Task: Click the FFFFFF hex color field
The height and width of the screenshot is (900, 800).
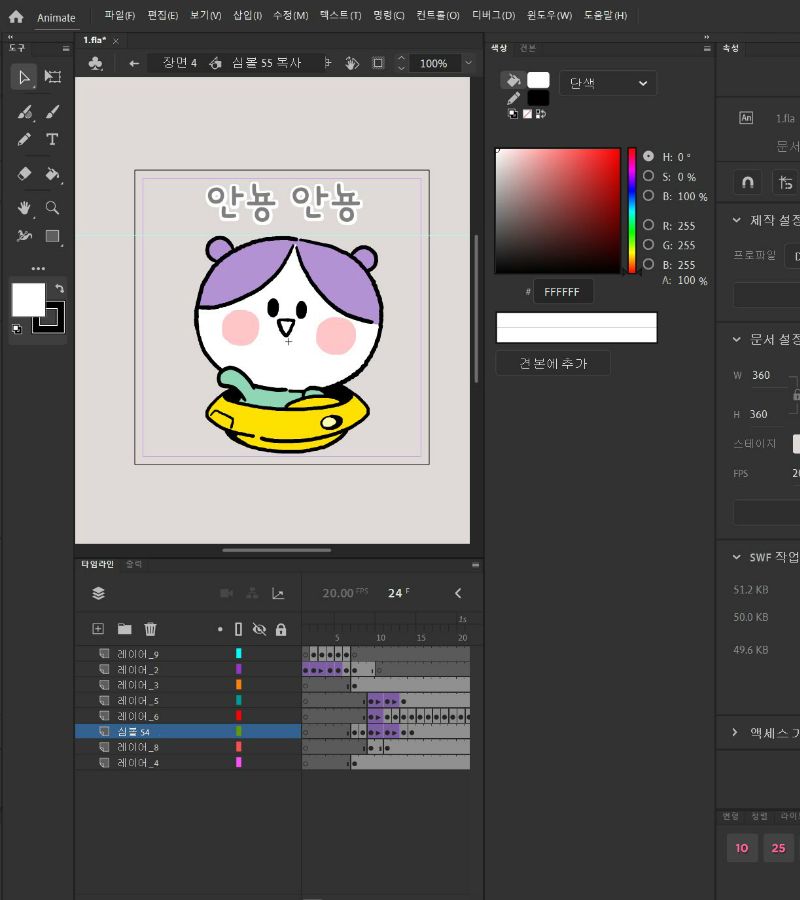Action: point(562,292)
